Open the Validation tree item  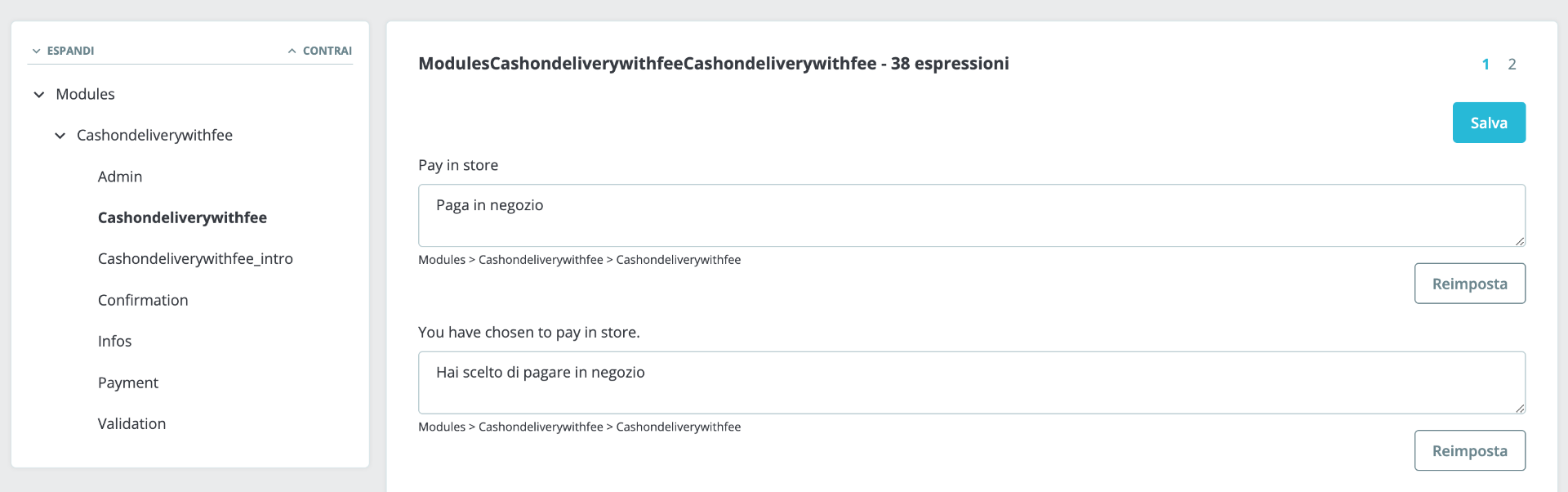coord(131,424)
